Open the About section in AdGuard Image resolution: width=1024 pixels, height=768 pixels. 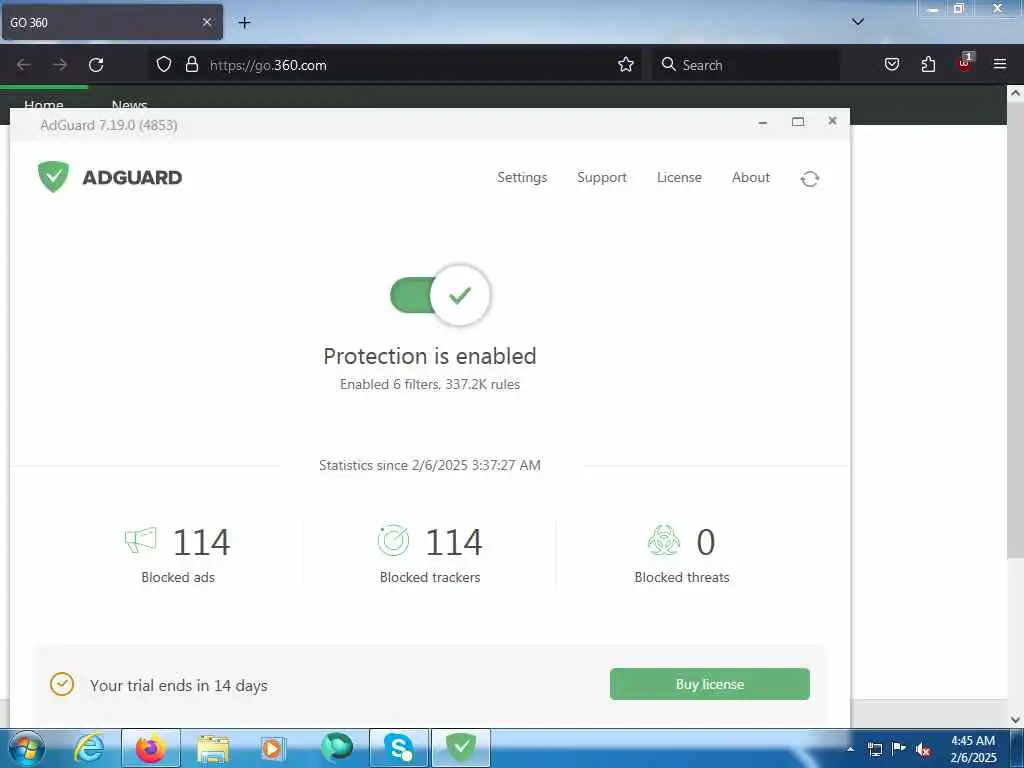pos(750,178)
